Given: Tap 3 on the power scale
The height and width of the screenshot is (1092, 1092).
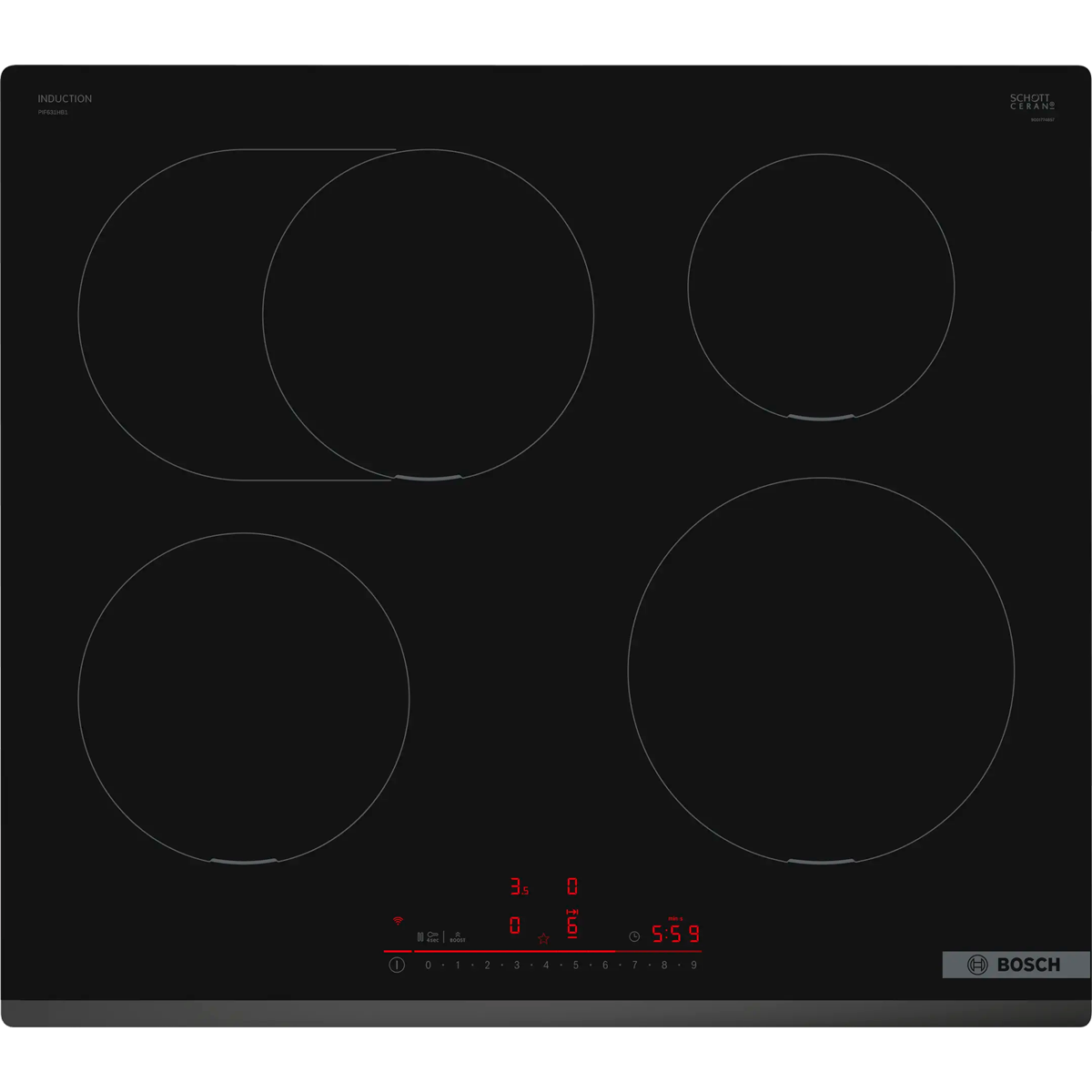Looking at the screenshot, I should (516, 965).
